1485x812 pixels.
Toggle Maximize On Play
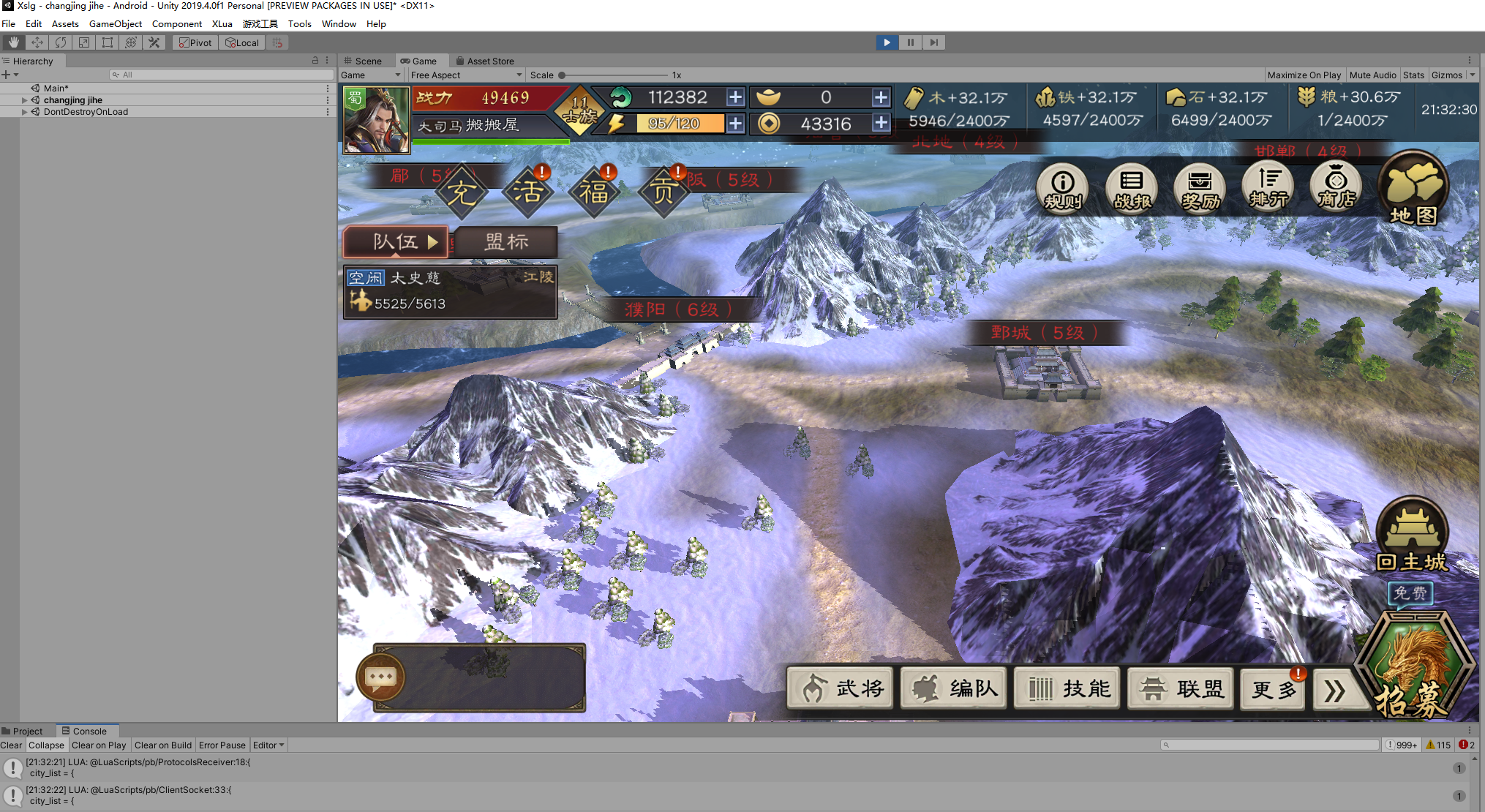[x=1304, y=75]
